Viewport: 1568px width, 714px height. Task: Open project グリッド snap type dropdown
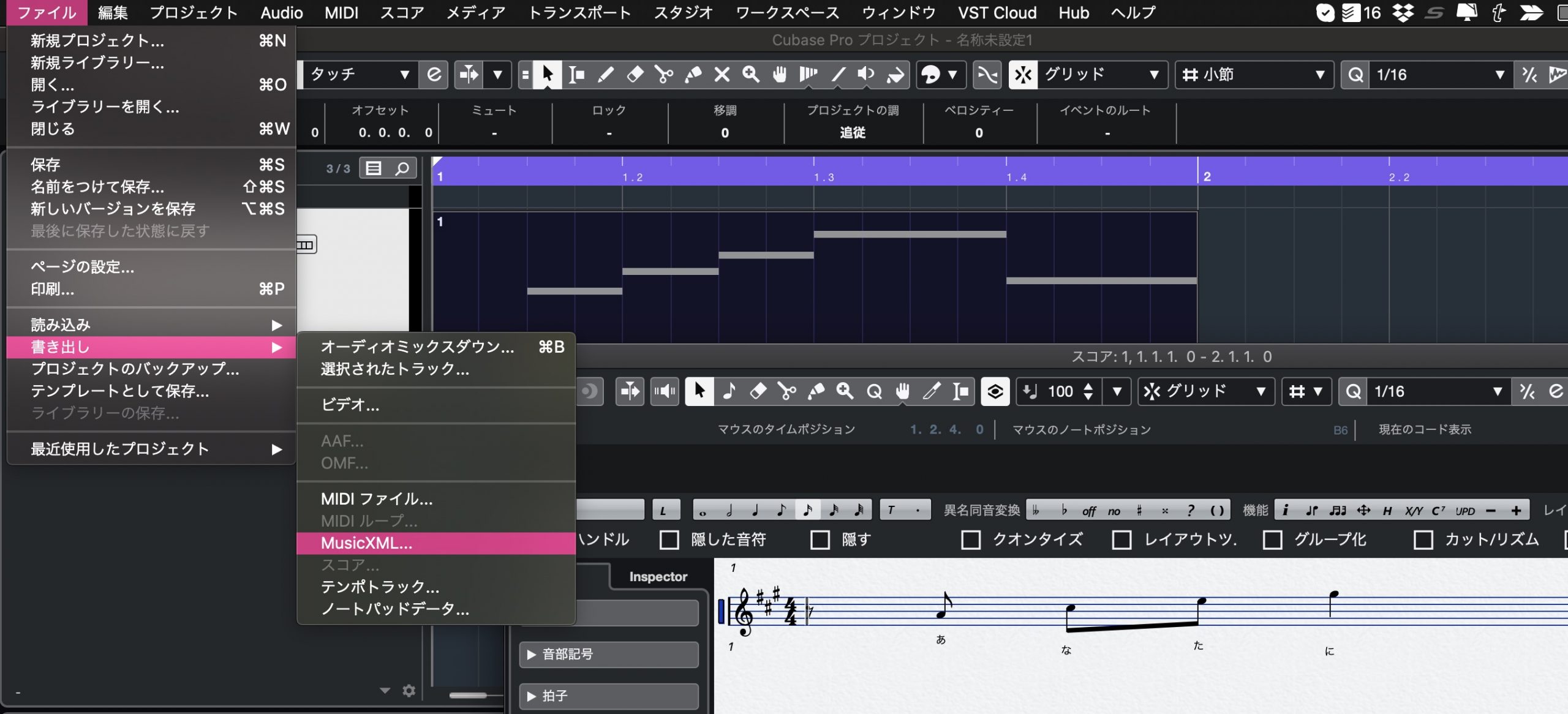1102,75
